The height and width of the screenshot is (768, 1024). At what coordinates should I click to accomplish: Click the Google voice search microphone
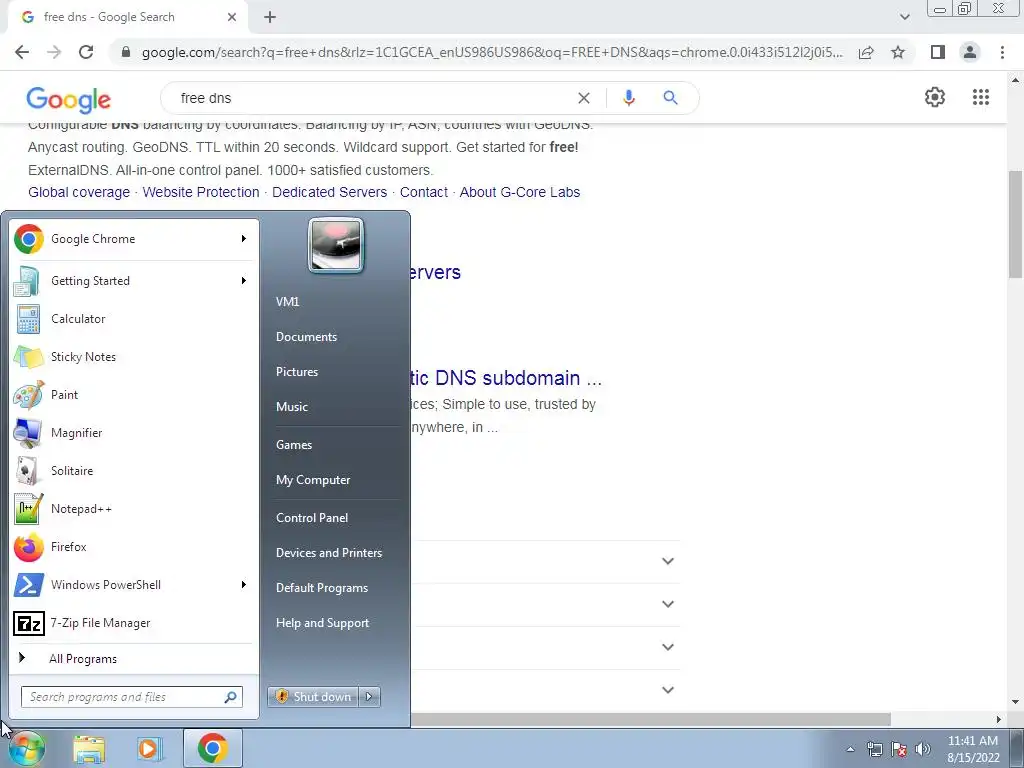click(x=628, y=98)
